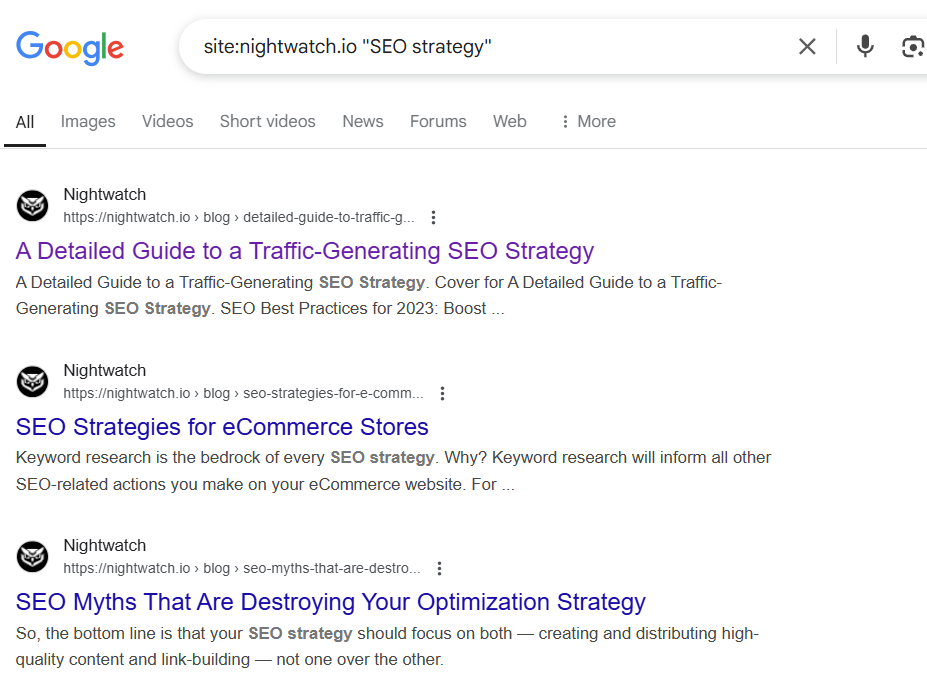Open the Traffic-Generating SEO Strategy article link
Viewport: 927px width, 700px height.
pyautogui.click(x=304, y=251)
